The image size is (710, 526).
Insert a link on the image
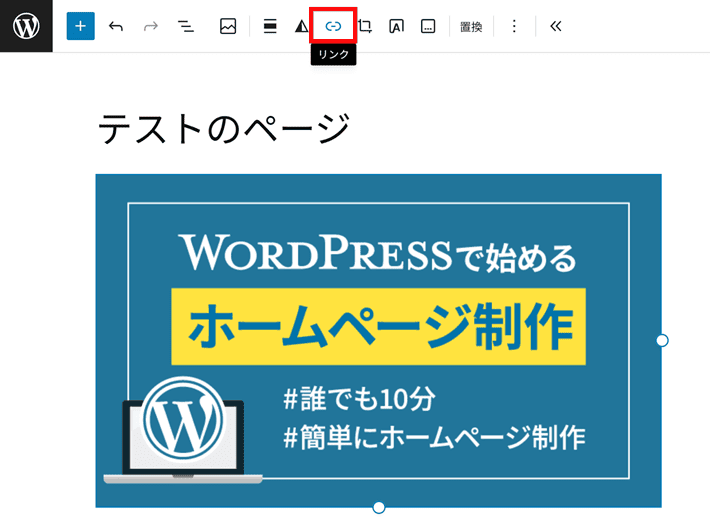[x=333, y=26]
